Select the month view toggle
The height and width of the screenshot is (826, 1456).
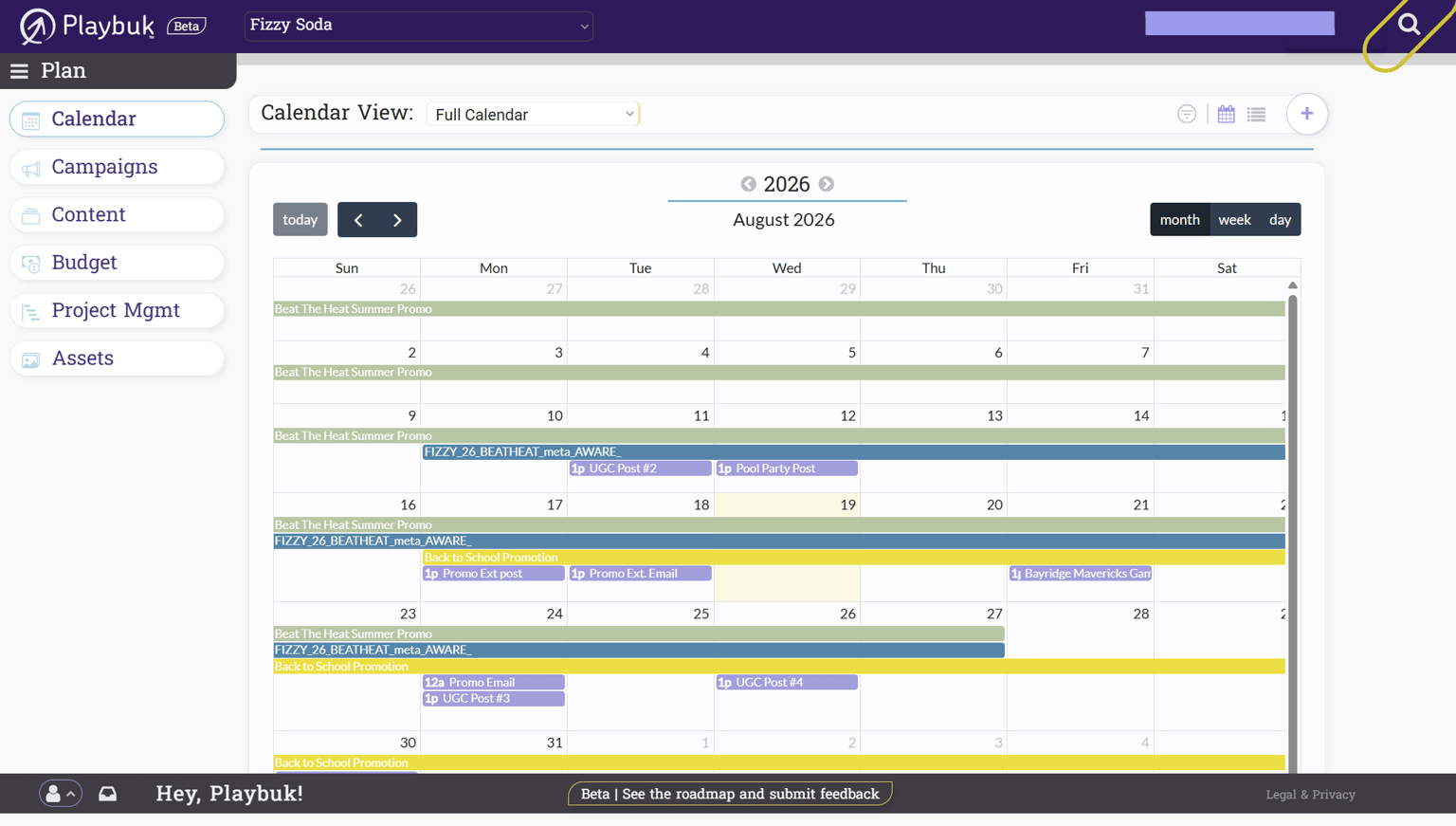tap(1179, 219)
